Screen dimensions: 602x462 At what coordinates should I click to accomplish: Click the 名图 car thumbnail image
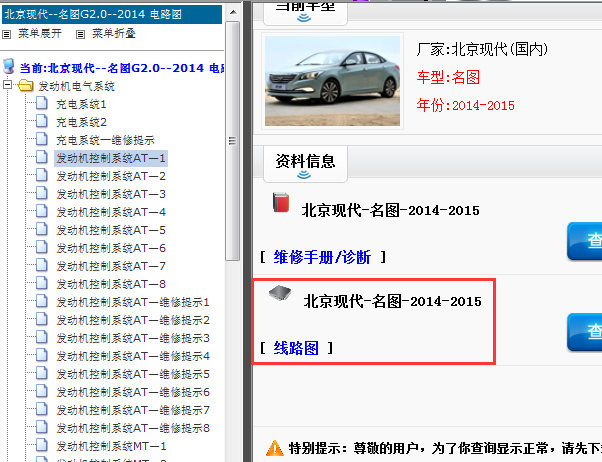click(332, 81)
